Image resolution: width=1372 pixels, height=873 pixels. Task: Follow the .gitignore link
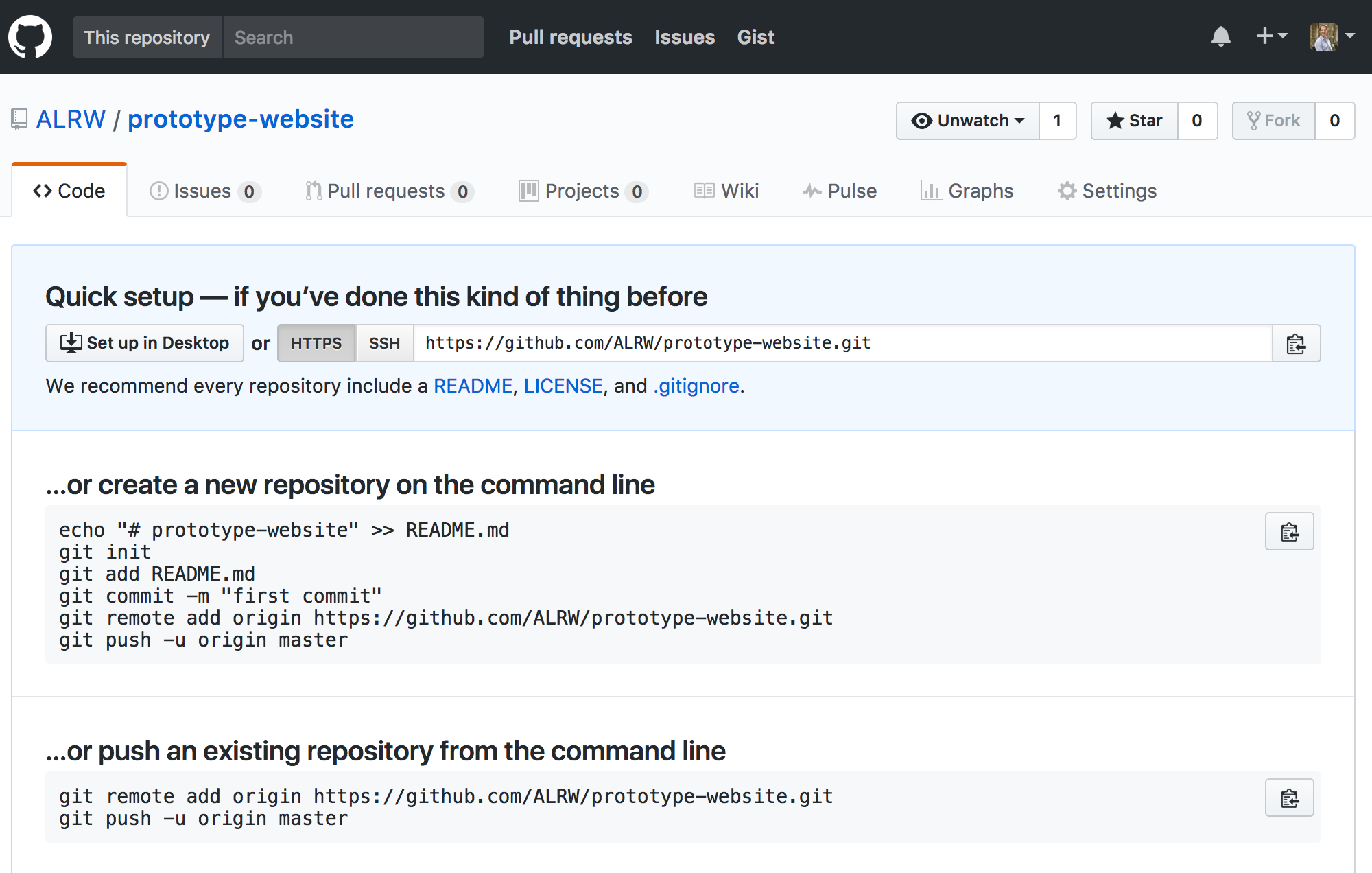pyautogui.click(x=696, y=386)
